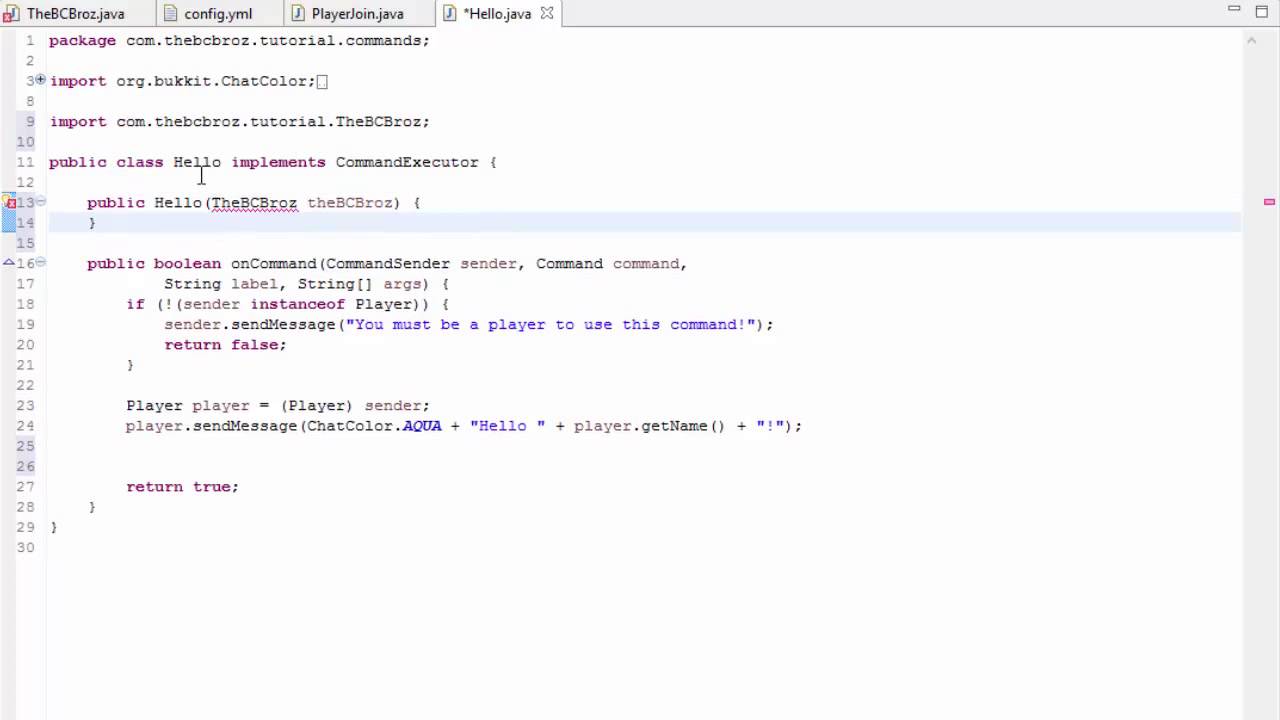Click the vertical scrollbar up arrow
Image resolution: width=1280 pixels, height=720 pixels.
tap(1251, 40)
